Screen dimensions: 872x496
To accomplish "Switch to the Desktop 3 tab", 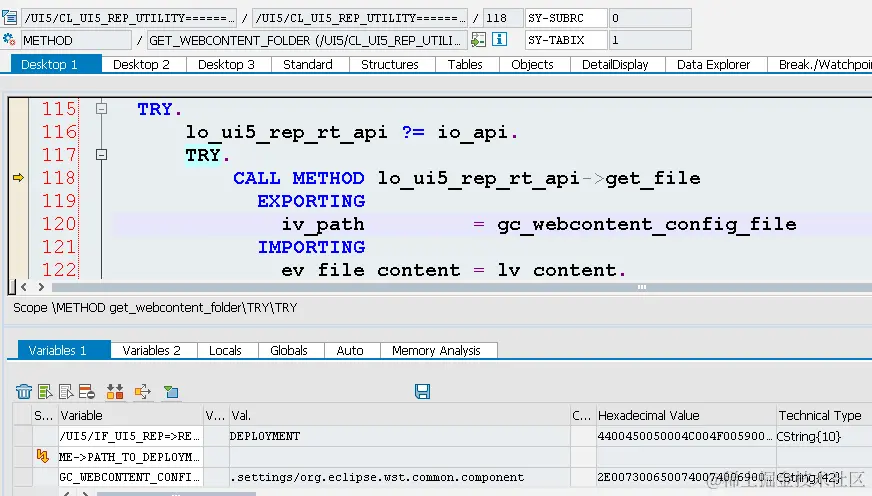I will (x=226, y=65).
